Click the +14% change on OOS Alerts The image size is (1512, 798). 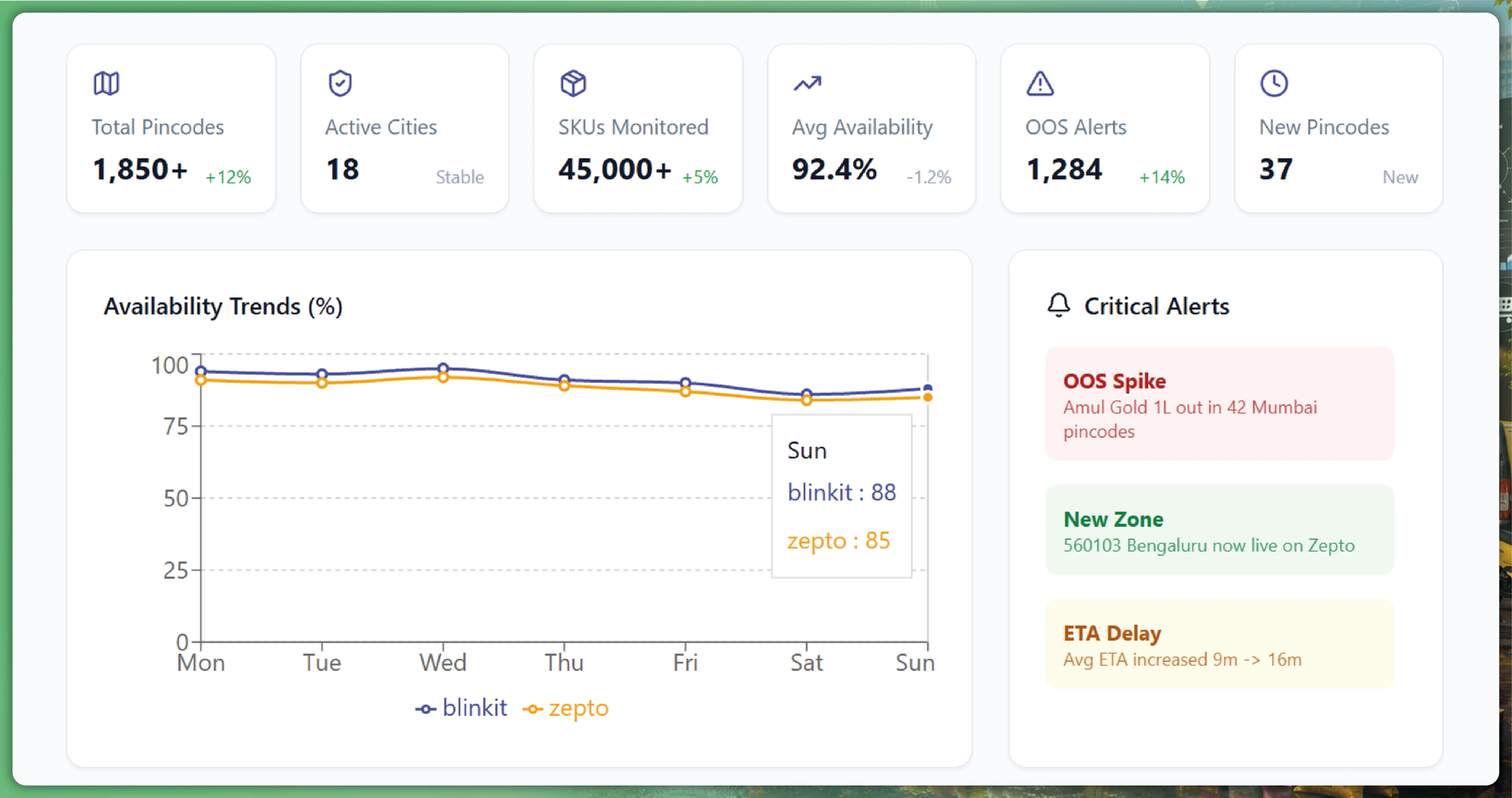1162,177
